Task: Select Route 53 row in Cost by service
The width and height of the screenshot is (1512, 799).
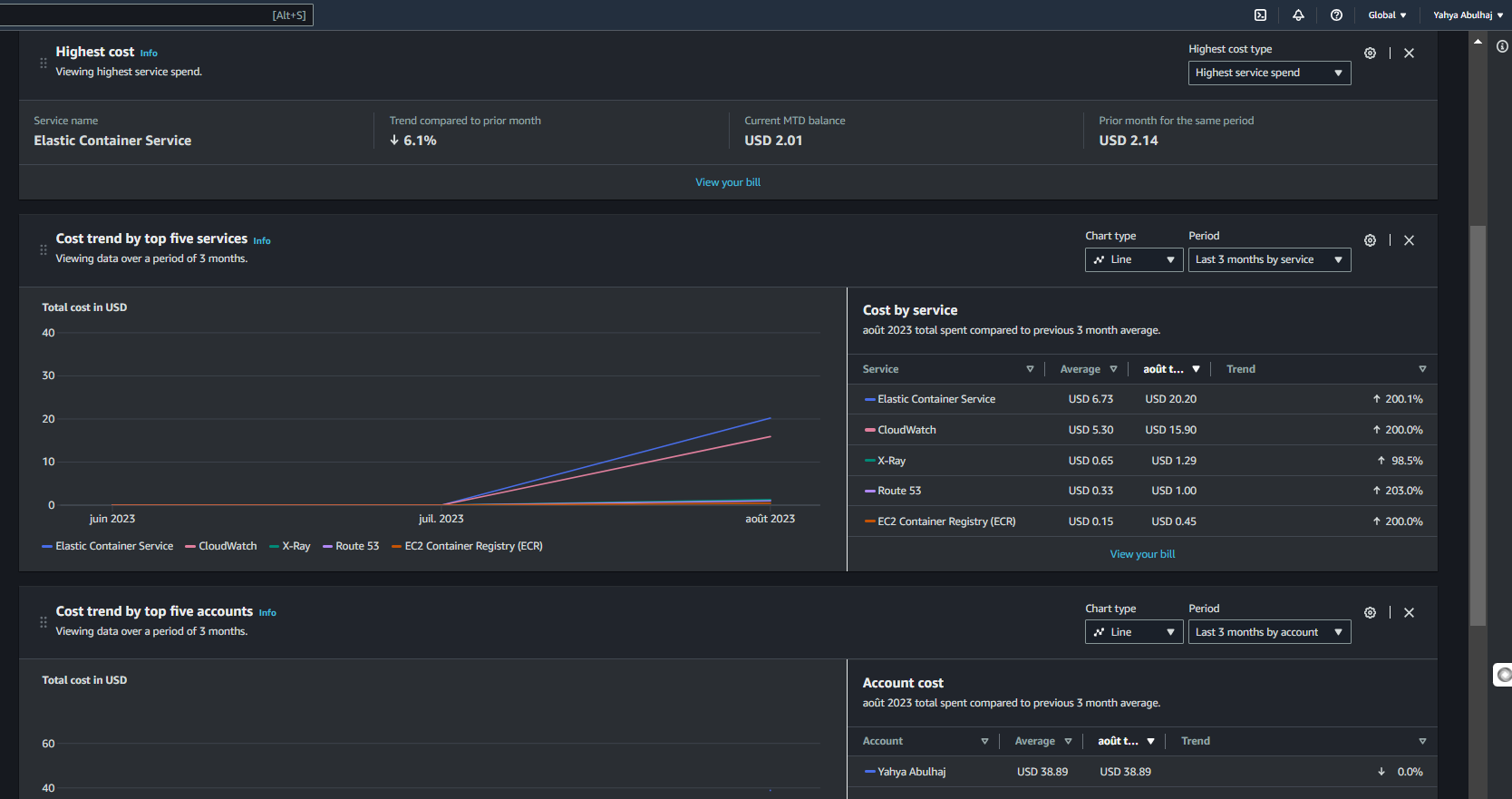Action: 899,491
